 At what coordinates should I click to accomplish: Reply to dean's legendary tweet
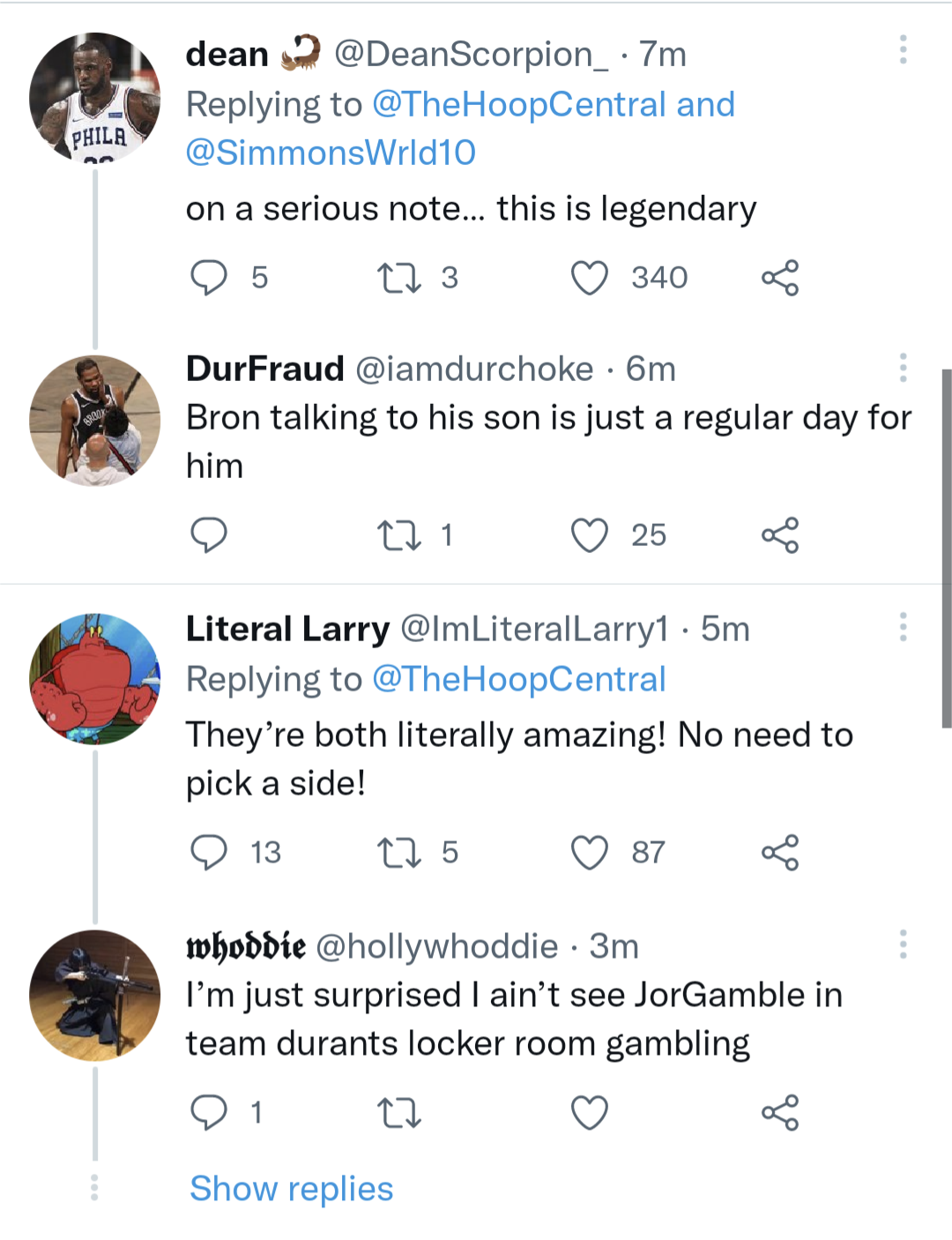[209, 278]
